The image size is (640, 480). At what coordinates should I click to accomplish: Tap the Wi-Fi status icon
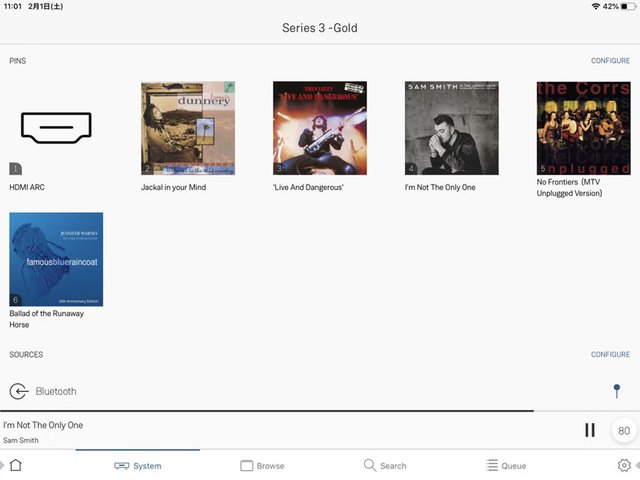coord(596,6)
